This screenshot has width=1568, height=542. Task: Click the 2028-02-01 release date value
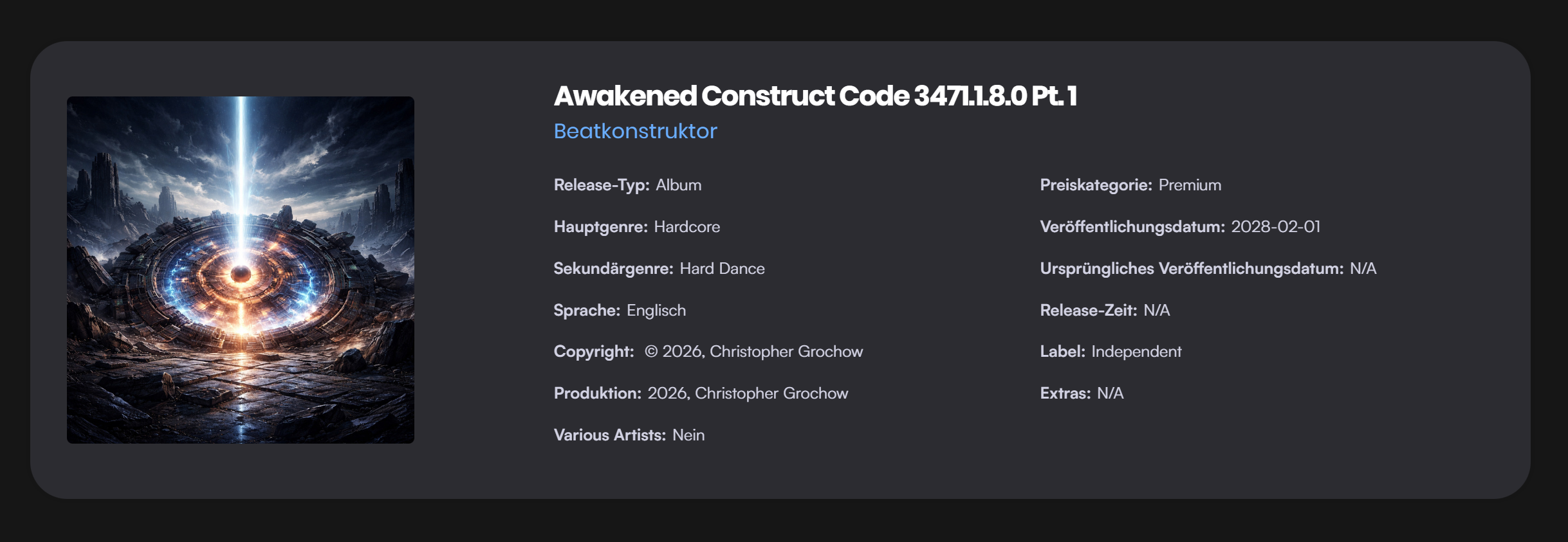pos(1275,227)
